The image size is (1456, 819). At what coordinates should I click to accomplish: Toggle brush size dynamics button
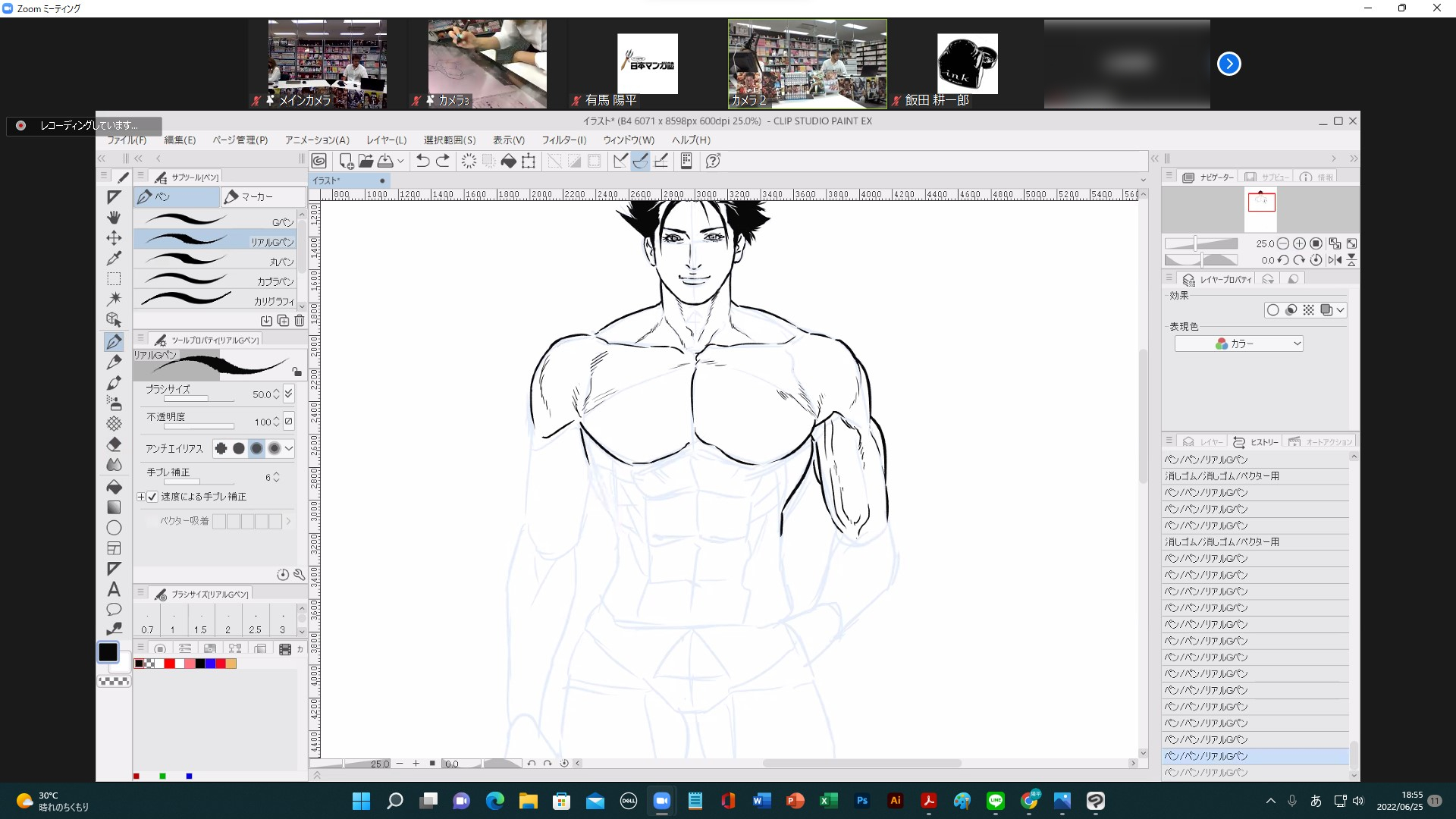point(289,394)
